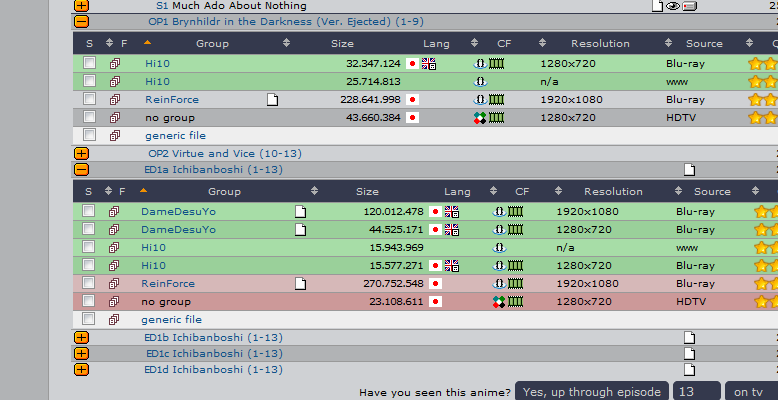Screen dimensions: 778x400
Task: Click English subtitle flag in OP1 Hi10 32.347.124 row
Action: pos(429,64)
